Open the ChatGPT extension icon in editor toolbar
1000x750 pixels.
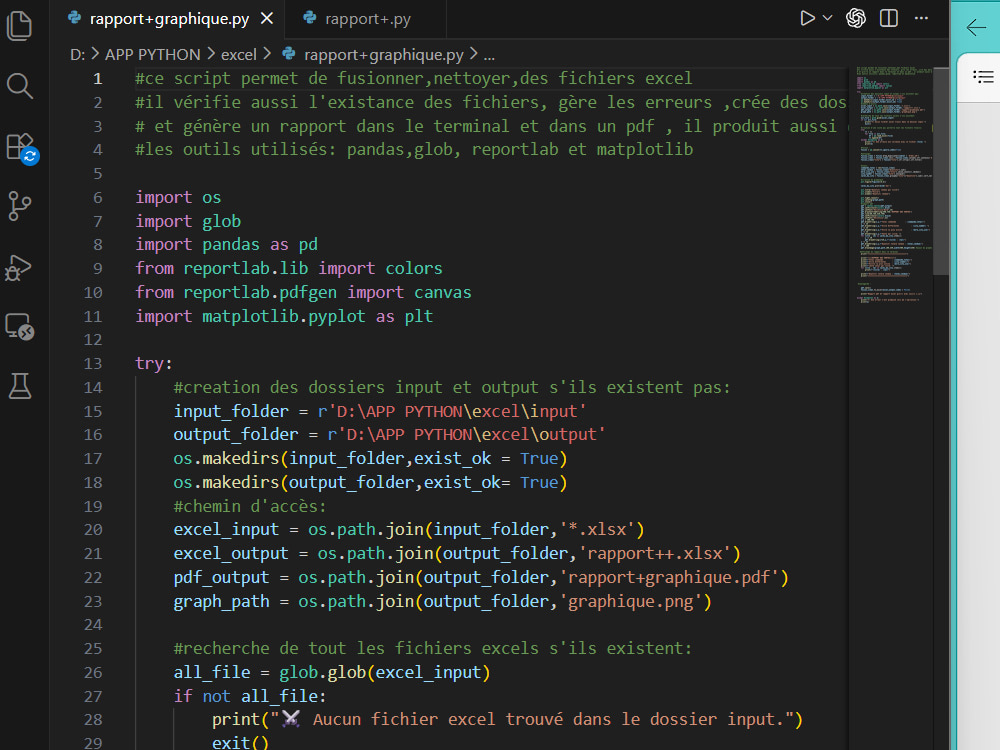pos(856,18)
